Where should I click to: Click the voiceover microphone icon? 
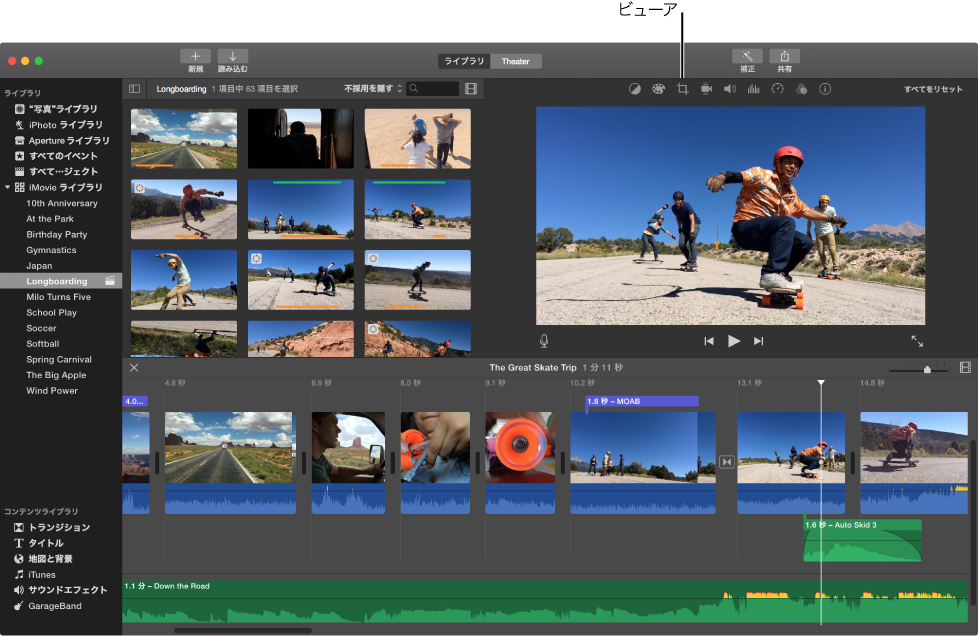pos(544,341)
